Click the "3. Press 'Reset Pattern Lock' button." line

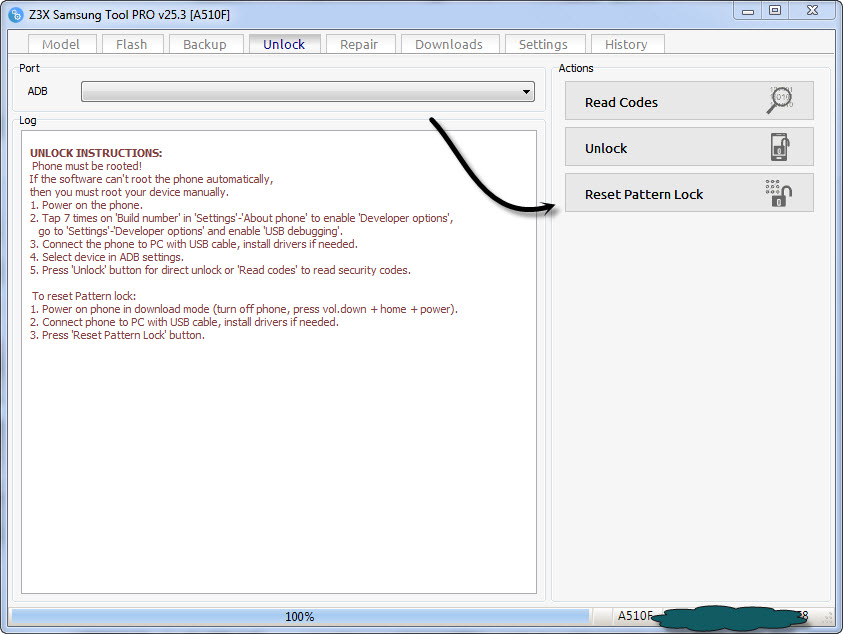(117, 335)
